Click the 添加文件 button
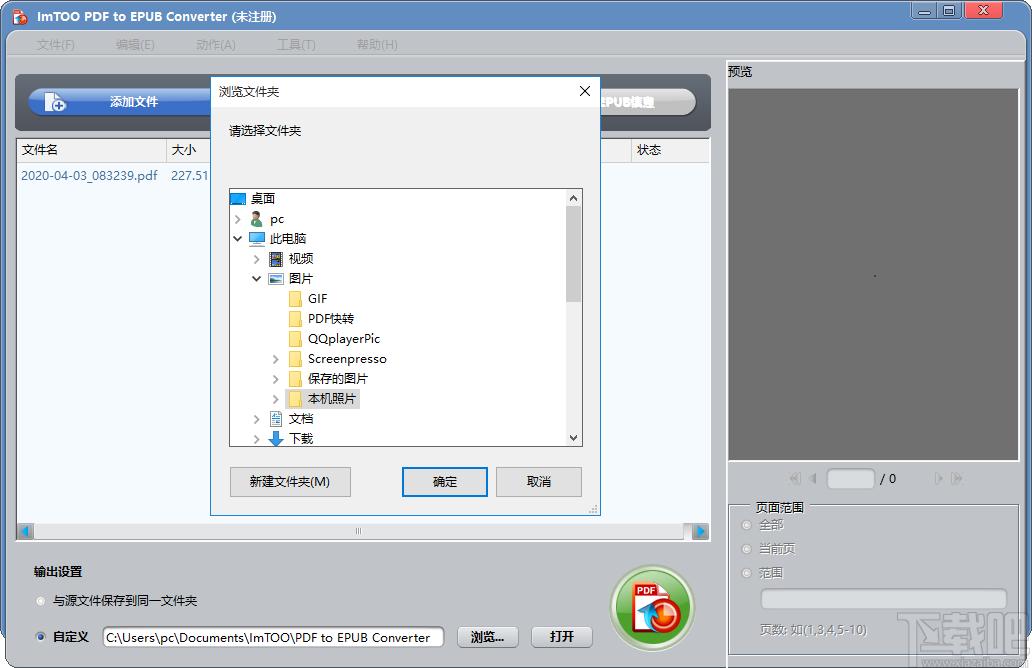Screen dimensions: 1032x668 (x=118, y=102)
